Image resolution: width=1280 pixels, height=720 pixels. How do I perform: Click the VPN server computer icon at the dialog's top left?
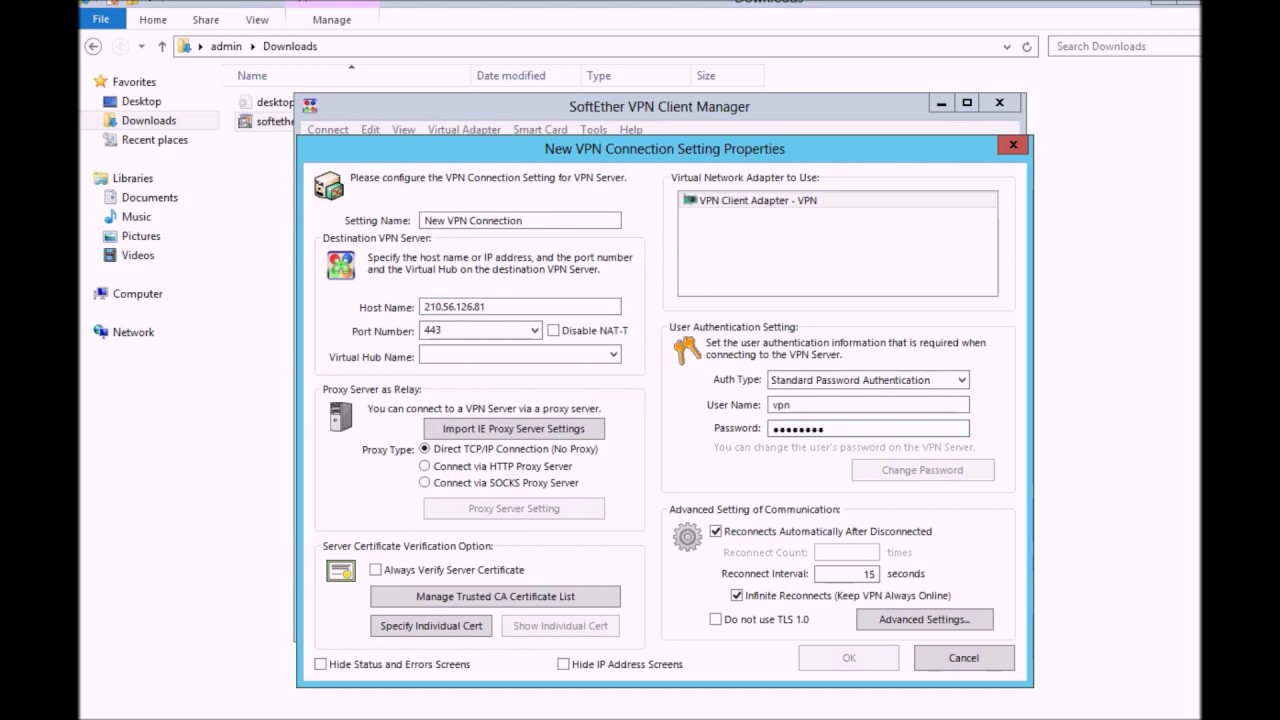[328, 186]
